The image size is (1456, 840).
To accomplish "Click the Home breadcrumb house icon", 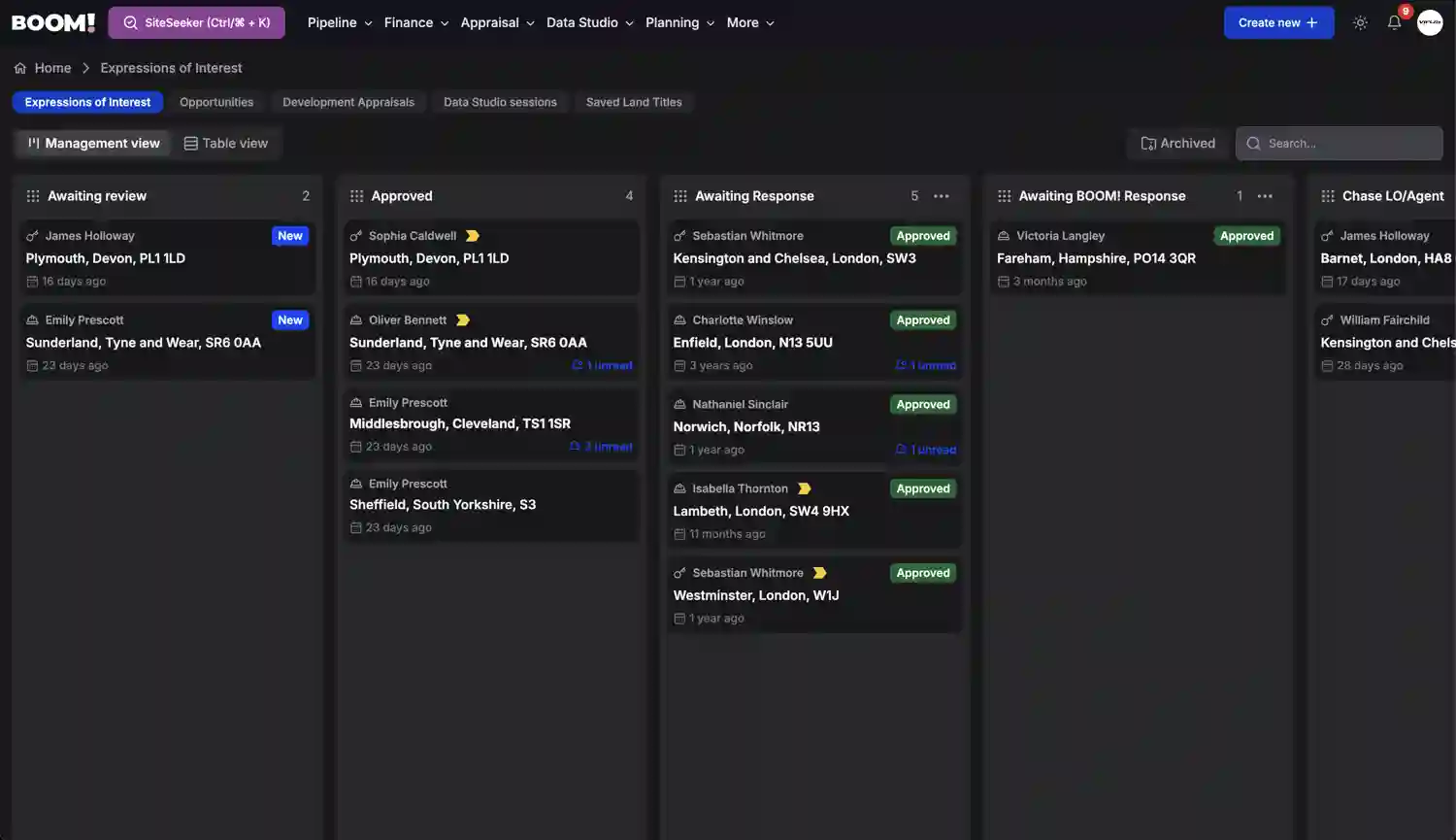I will point(20,68).
